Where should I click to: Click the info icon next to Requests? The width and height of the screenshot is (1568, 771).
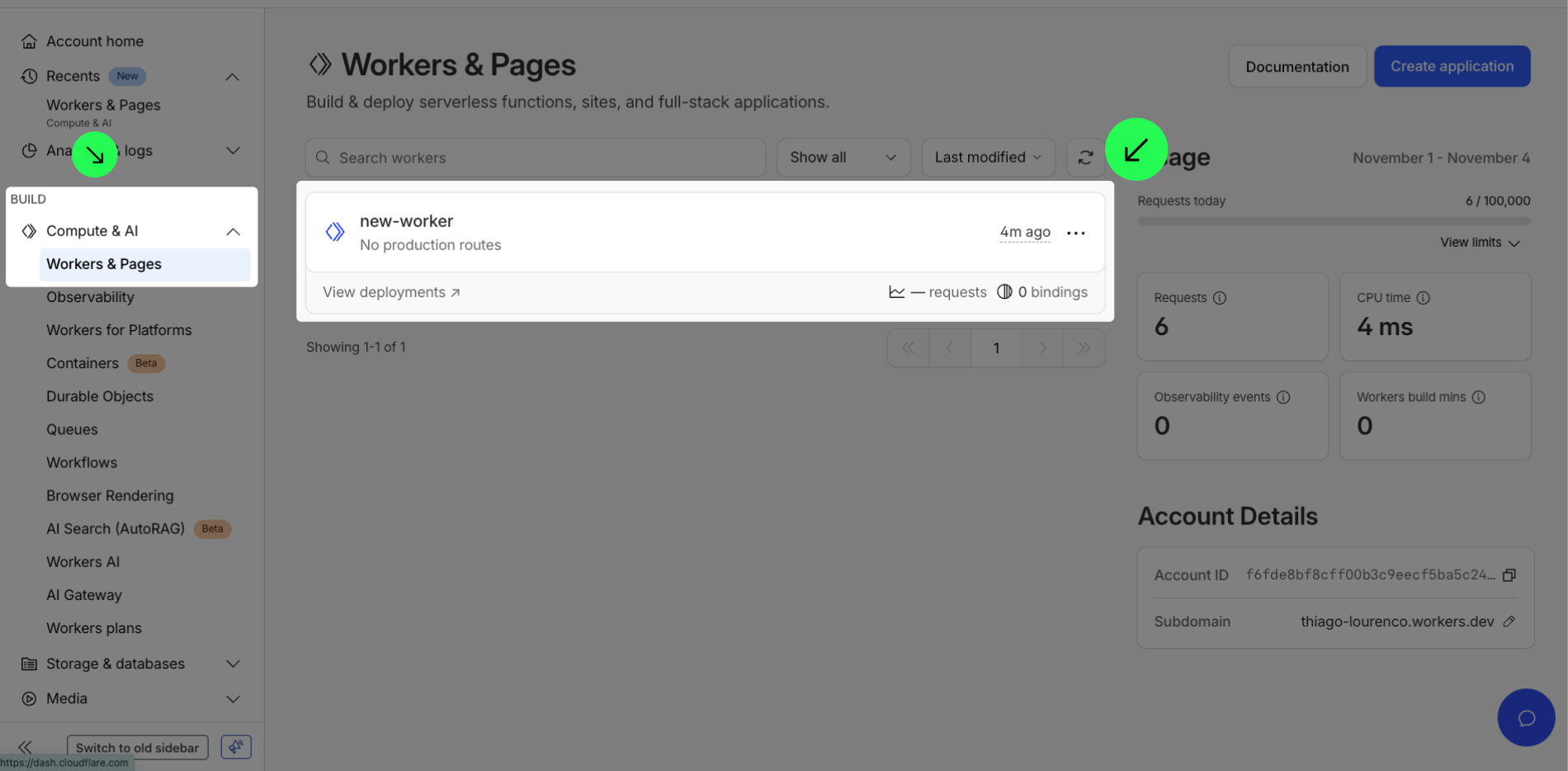[x=1220, y=298]
